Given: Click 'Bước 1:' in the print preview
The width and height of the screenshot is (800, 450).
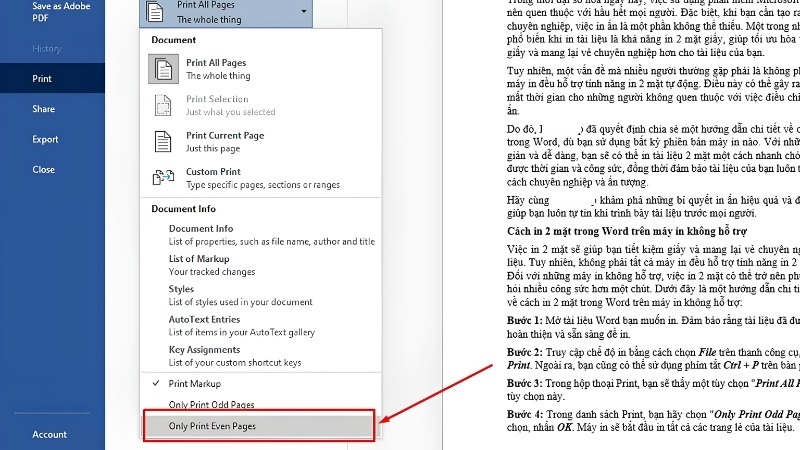Looking at the screenshot, I should (x=524, y=321).
